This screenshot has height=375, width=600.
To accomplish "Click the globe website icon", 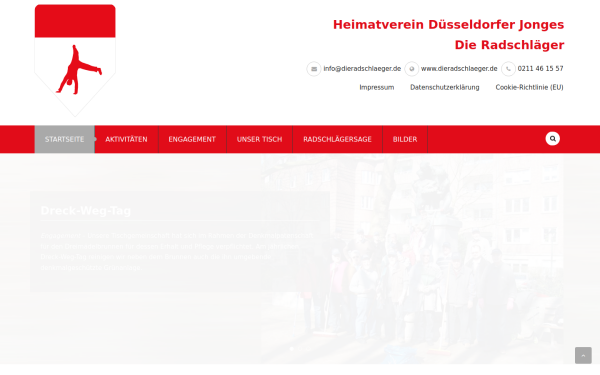I will pos(412,69).
